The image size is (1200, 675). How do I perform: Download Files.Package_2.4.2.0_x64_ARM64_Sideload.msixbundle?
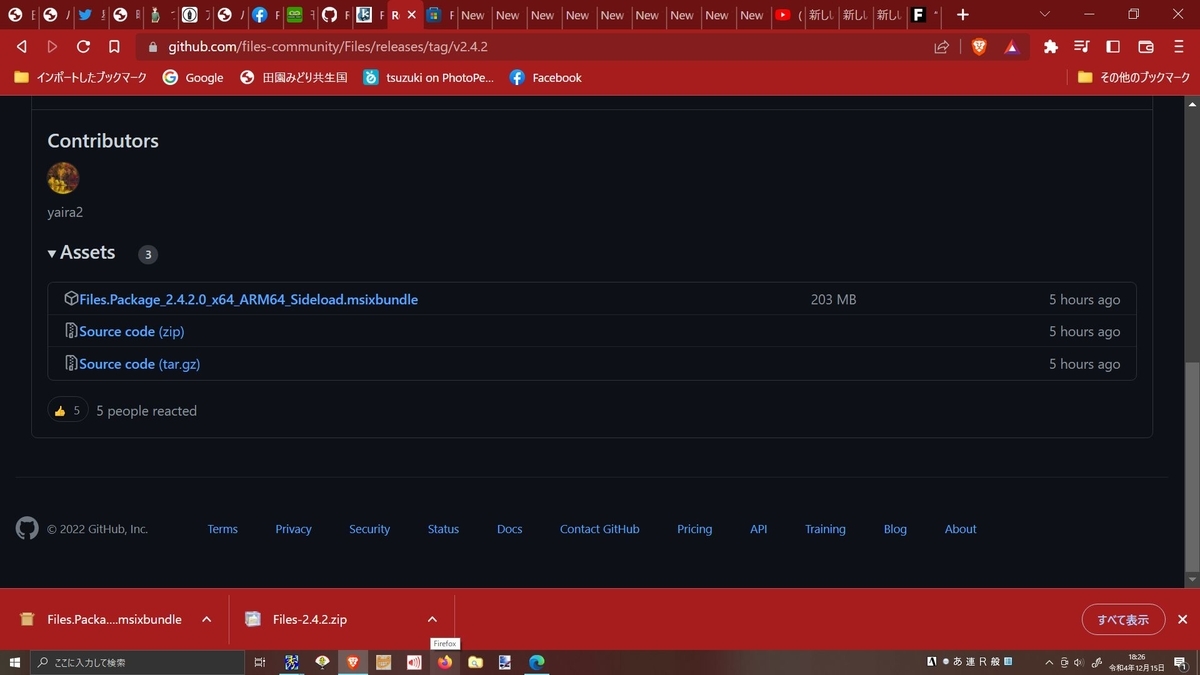point(248,299)
